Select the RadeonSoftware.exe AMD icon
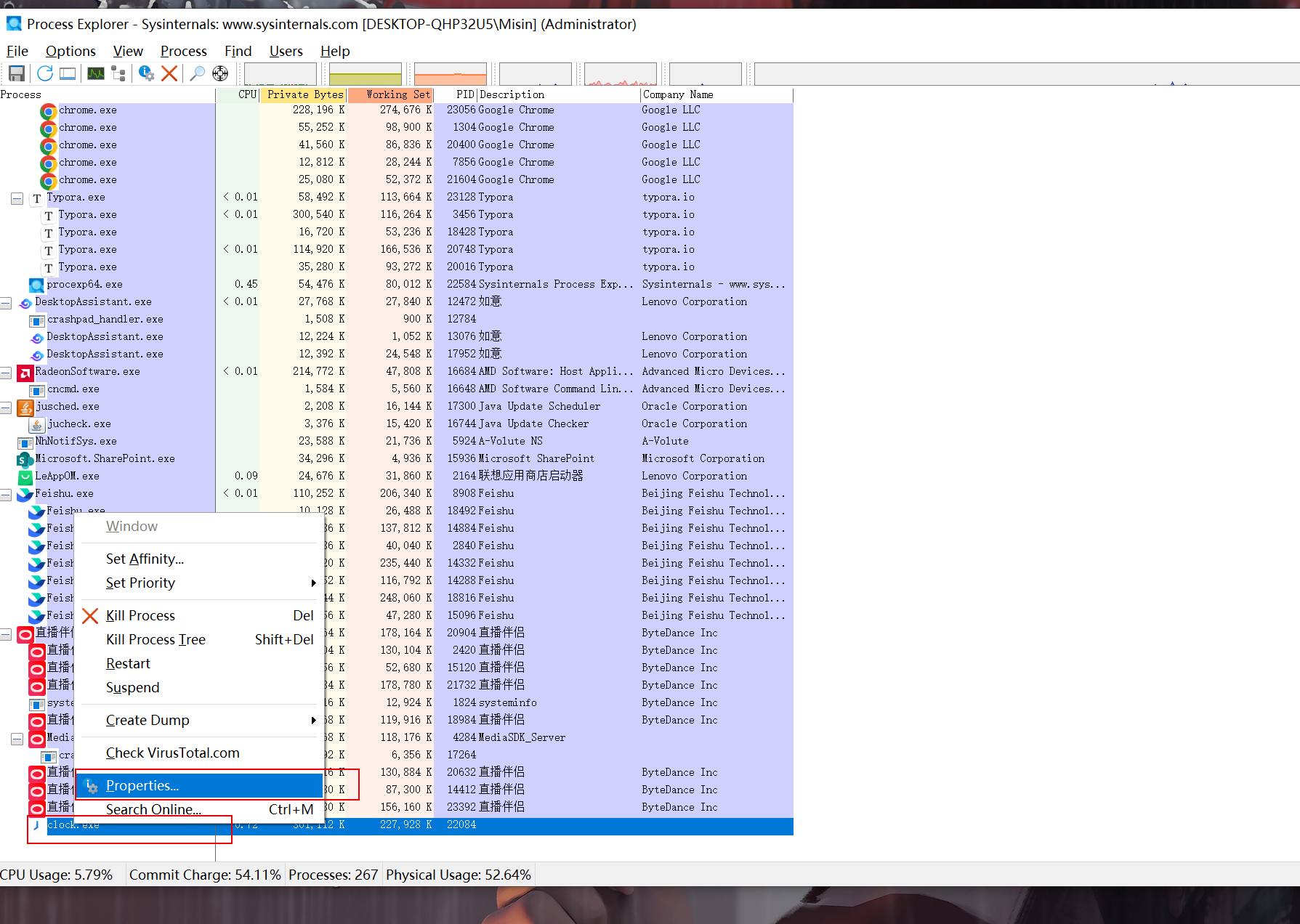The image size is (1300, 924). click(x=25, y=373)
